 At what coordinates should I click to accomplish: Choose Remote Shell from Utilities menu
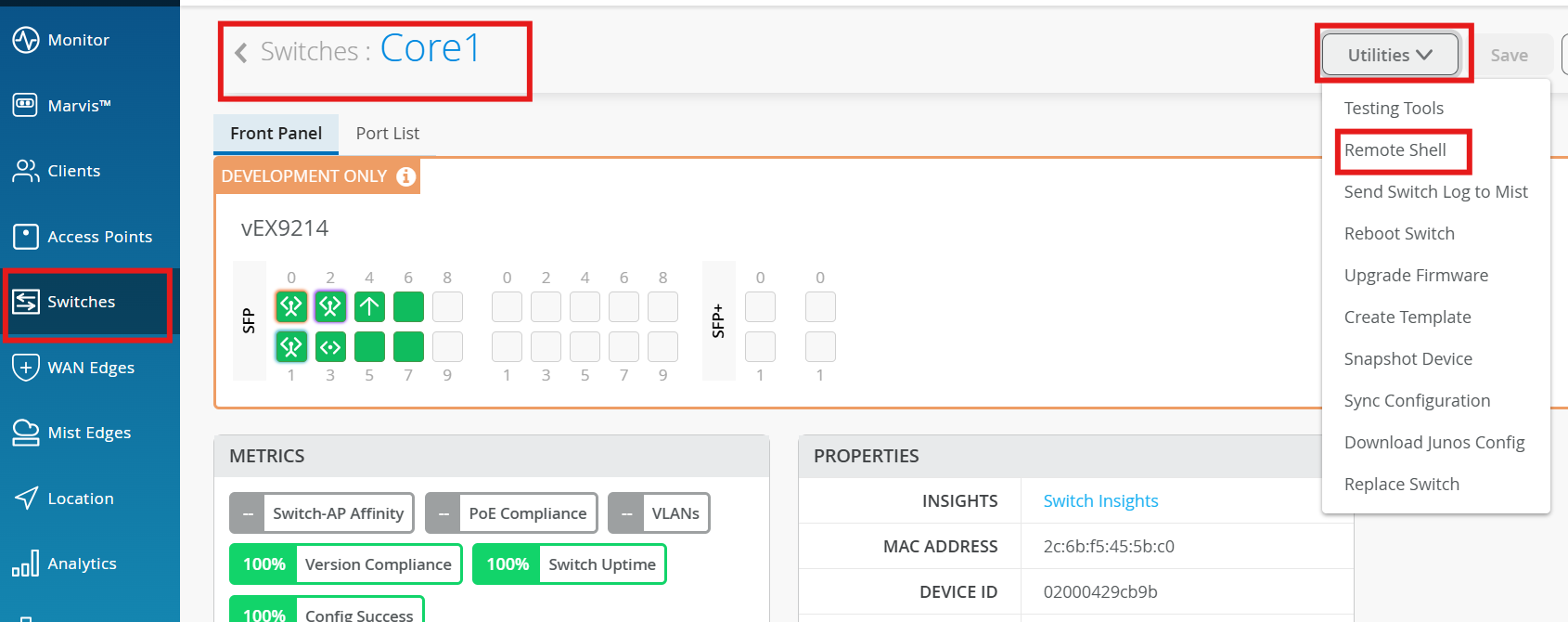pos(1394,150)
